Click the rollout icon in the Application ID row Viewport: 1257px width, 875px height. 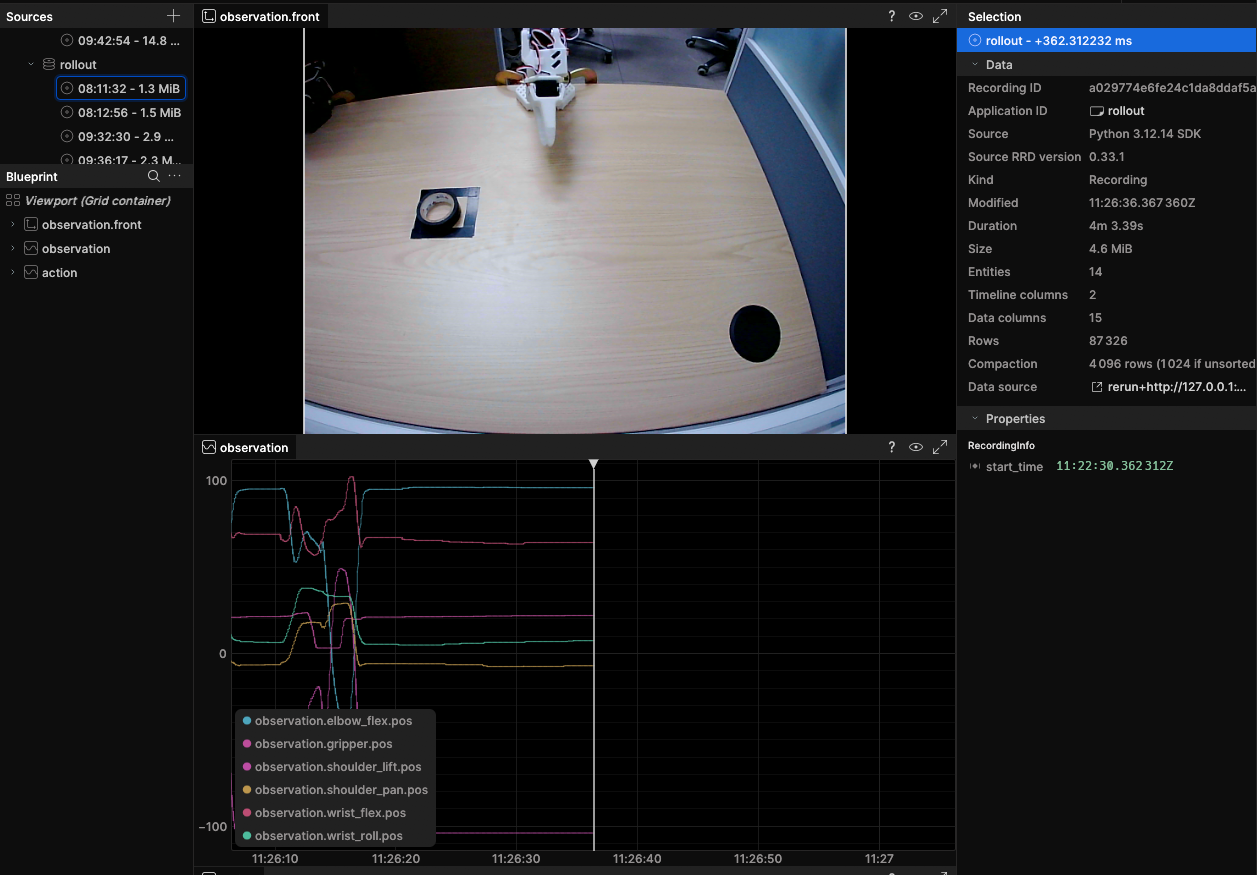pyautogui.click(x=1096, y=111)
